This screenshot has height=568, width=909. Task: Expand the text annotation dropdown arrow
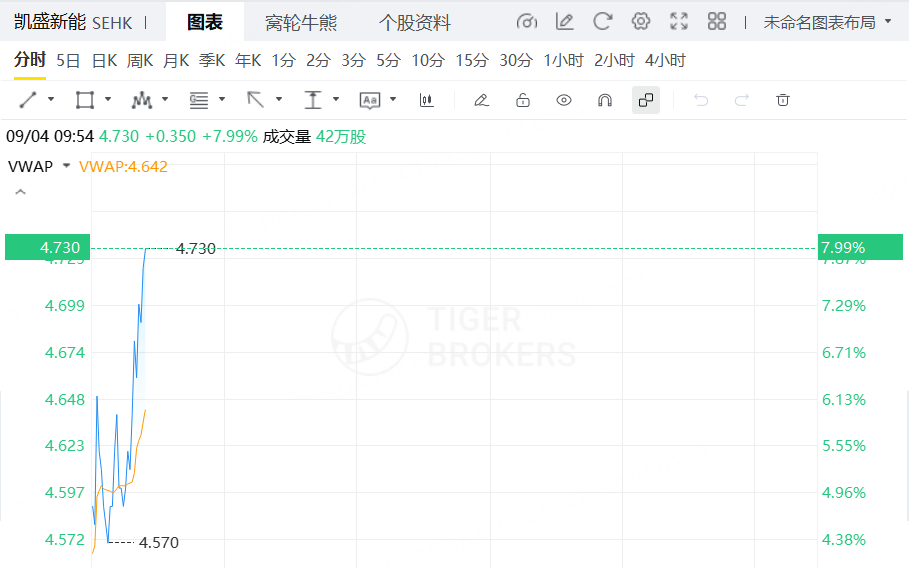[393, 100]
